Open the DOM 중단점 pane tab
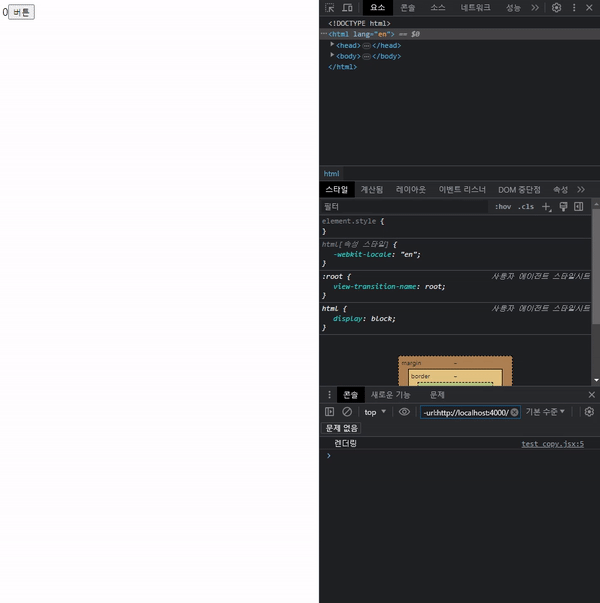The width and height of the screenshot is (600, 603). (x=519, y=190)
